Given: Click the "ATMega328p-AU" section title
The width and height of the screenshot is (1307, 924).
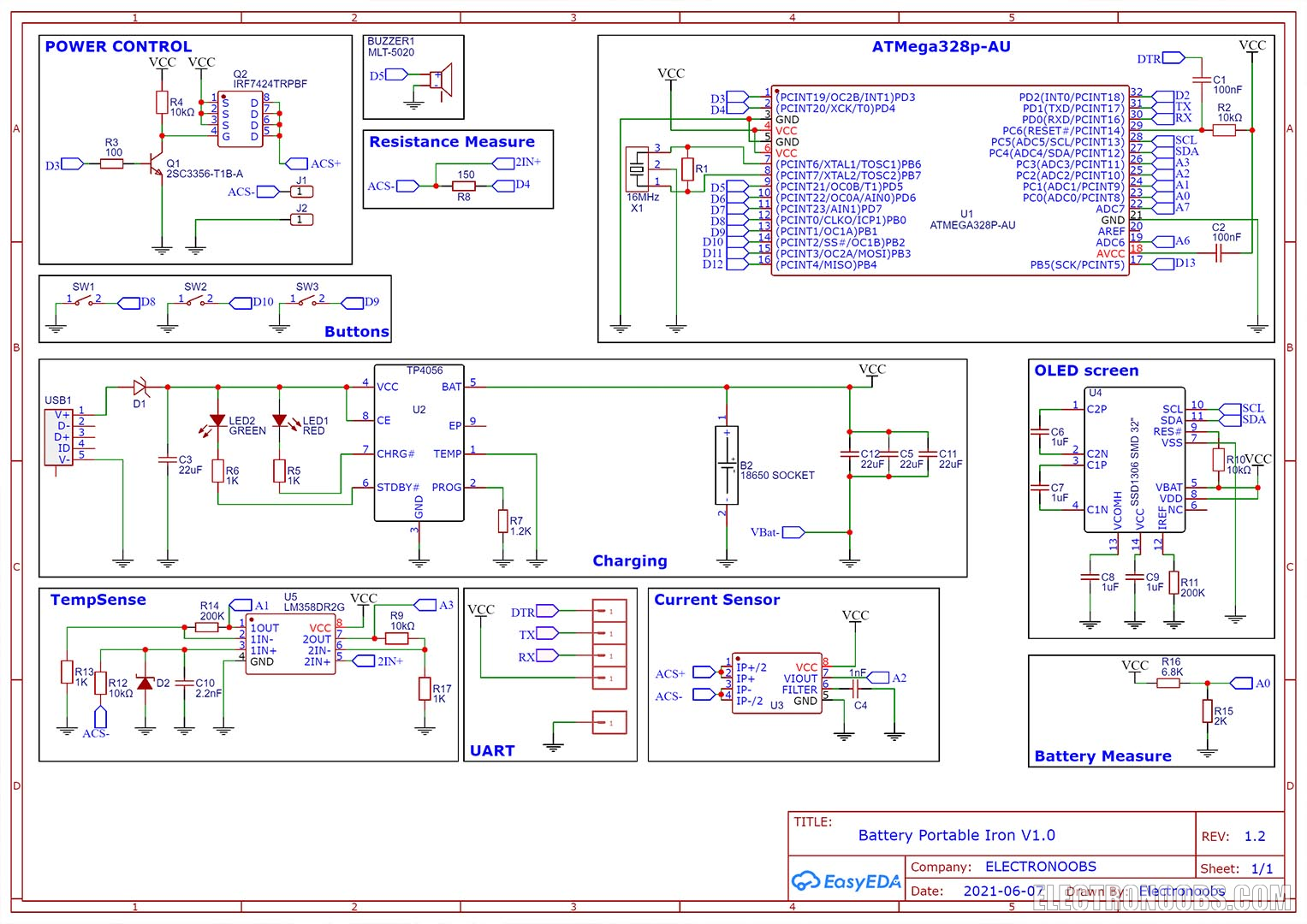Looking at the screenshot, I should 941,47.
